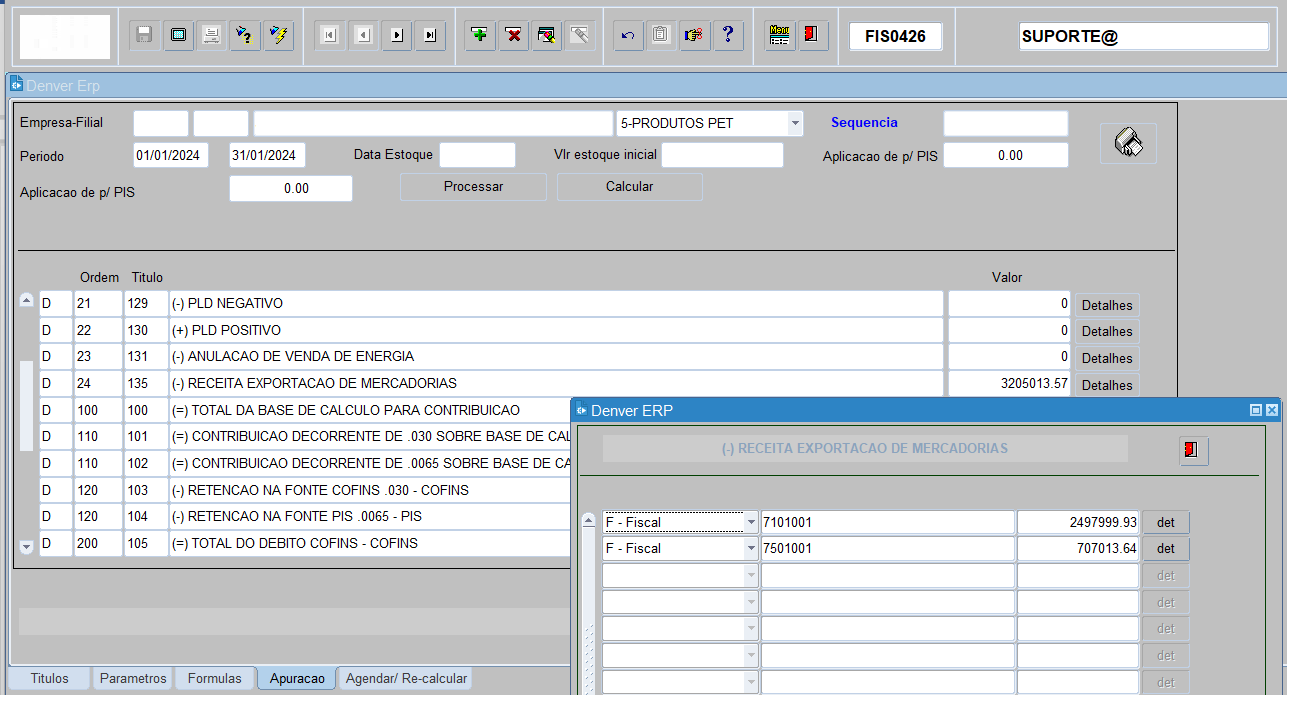The height and width of the screenshot is (706, 1293).
Task: Open help with question mark icon
Action: point(727,35)
